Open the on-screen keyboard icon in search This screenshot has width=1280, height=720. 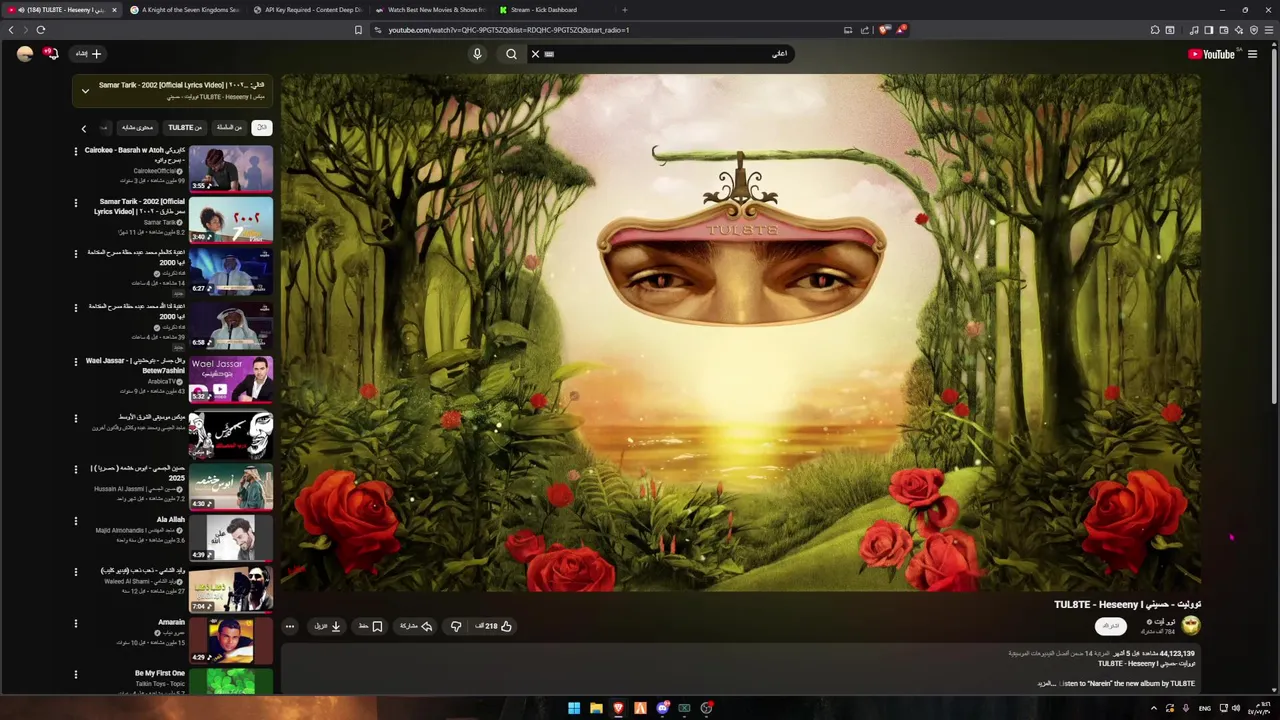(549, 54)
